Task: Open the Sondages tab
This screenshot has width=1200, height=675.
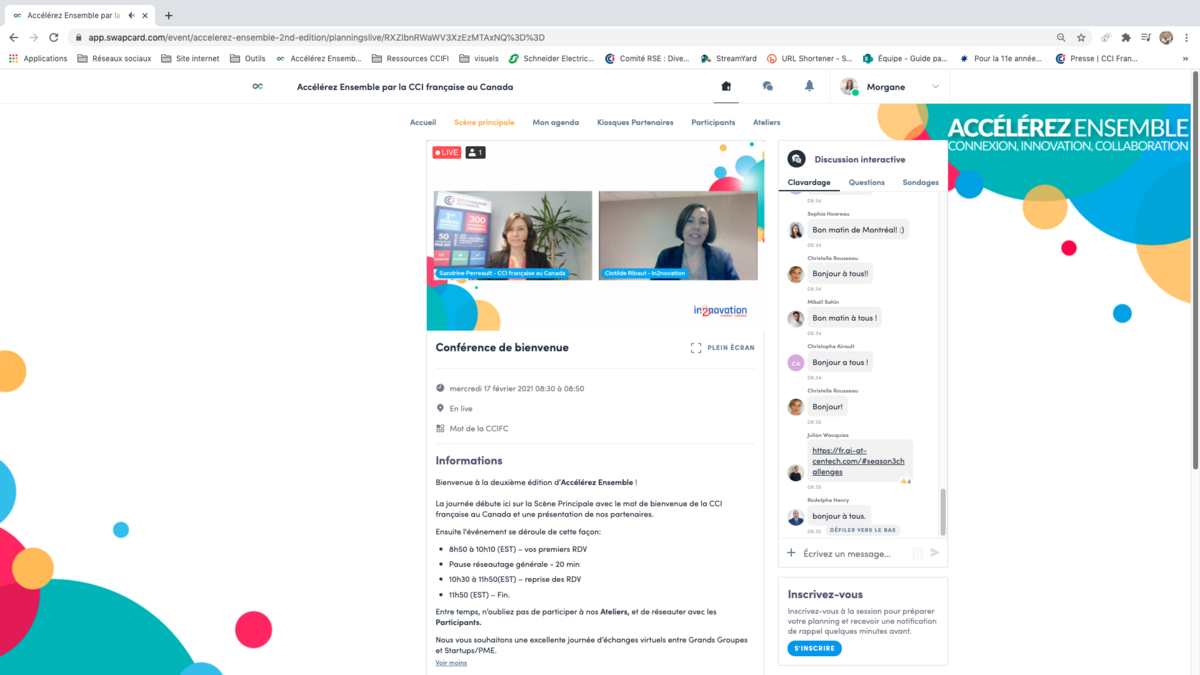Action: tap(920, 183)
